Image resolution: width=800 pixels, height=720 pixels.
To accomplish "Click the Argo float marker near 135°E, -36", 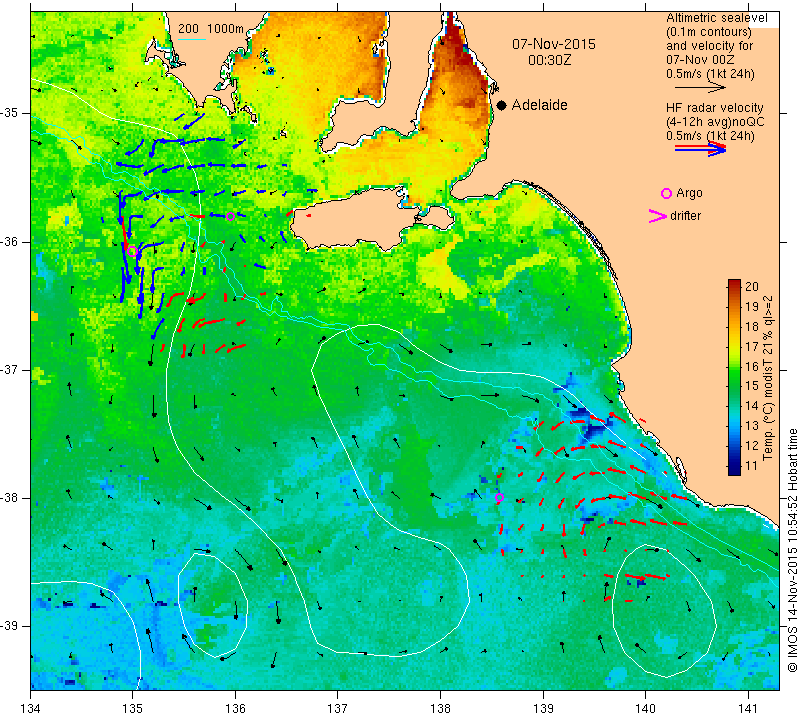I will (x=133, y=251).
